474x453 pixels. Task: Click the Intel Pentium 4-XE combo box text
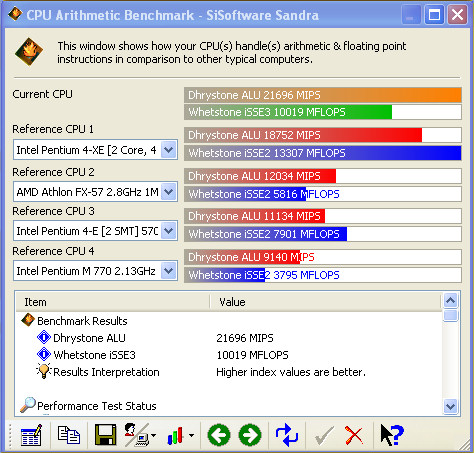[87, 150]
